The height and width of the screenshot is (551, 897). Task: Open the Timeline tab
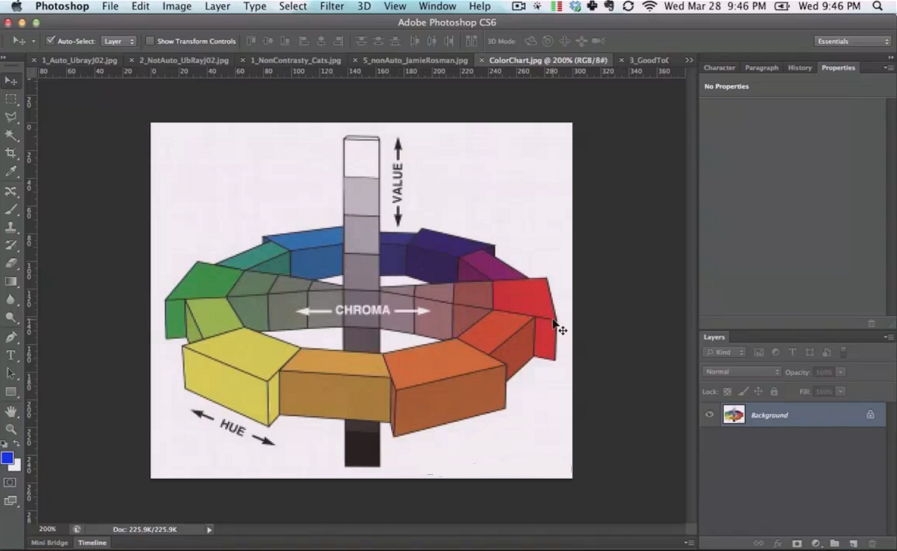pos(92,542)
